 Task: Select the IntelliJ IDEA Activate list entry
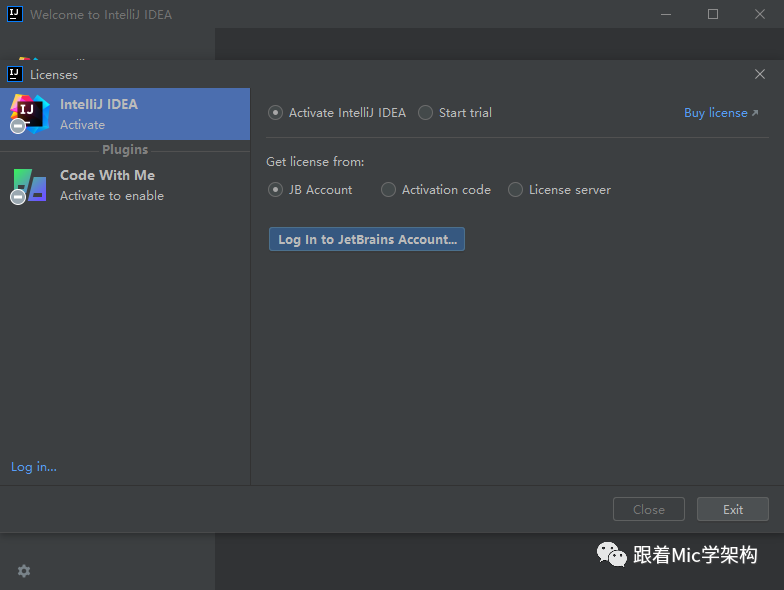coord(125,114)
